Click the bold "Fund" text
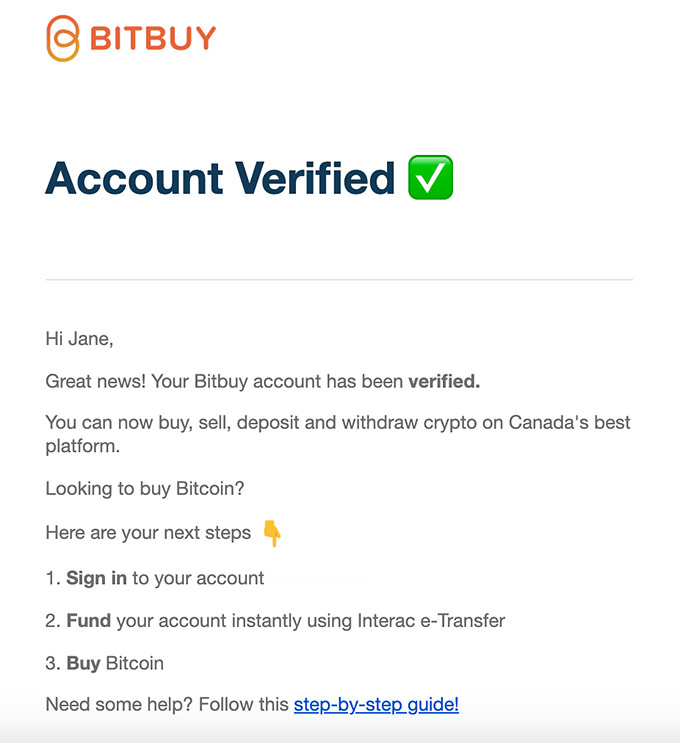680x743 pixels. pos(89,621)
